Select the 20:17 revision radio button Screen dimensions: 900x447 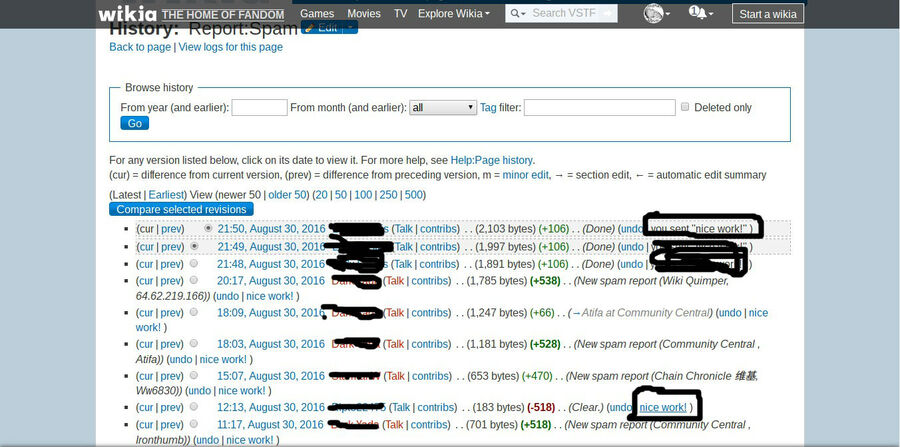point(194,280)
